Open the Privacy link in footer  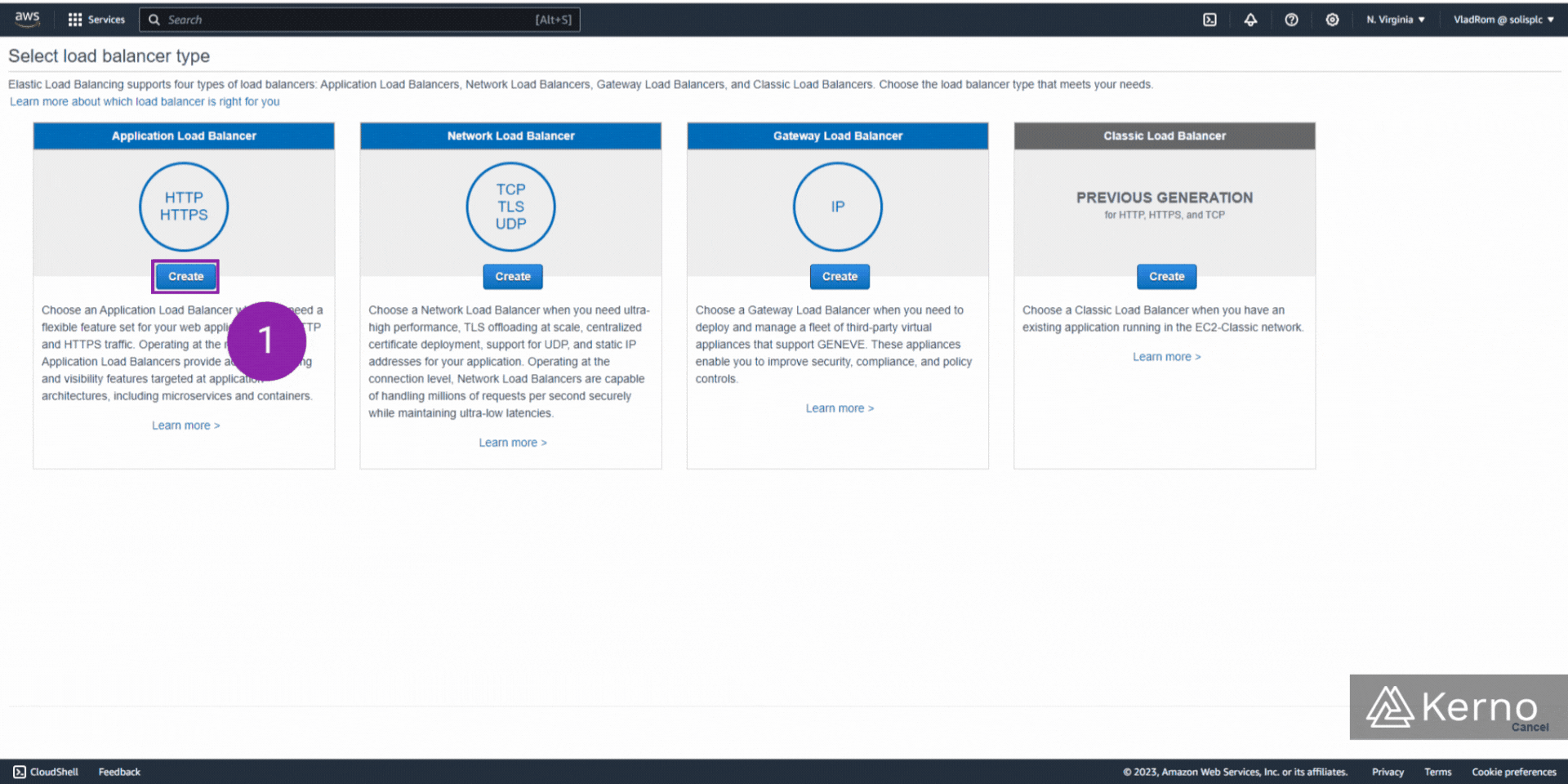coord(1388,772)
